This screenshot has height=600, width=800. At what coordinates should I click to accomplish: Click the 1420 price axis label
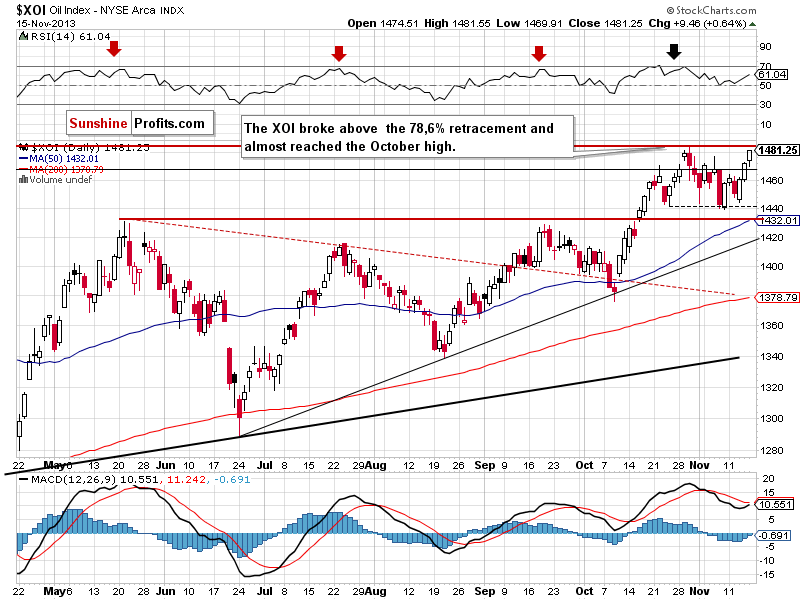click(770, 238)
